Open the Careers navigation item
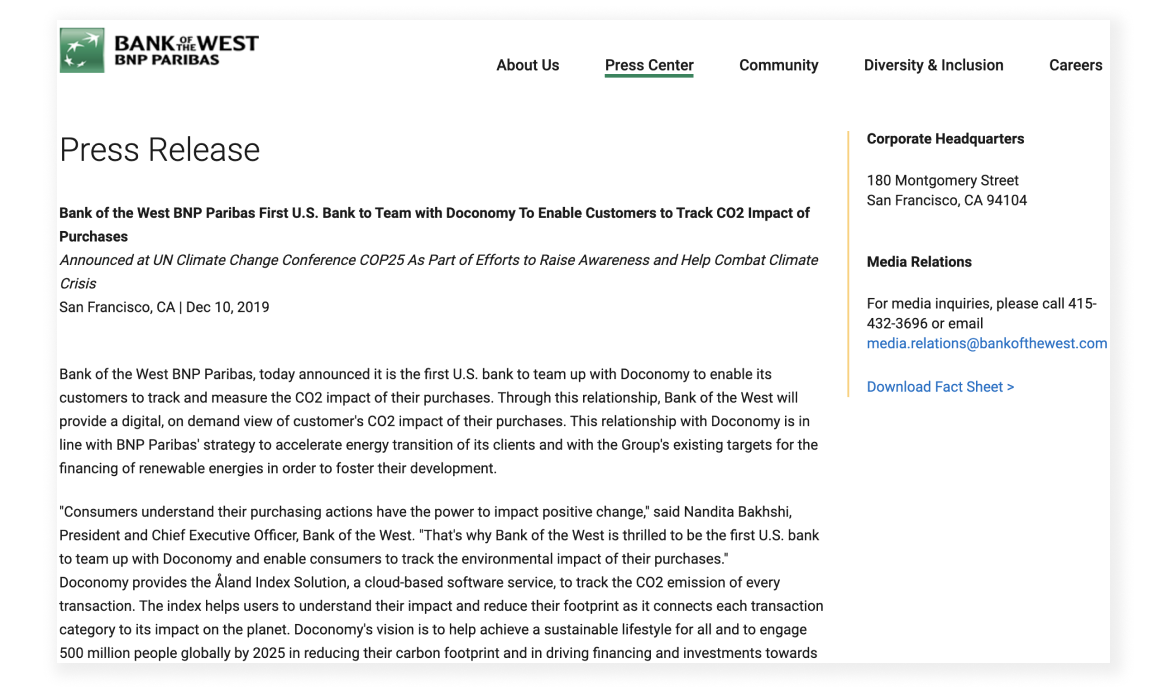 pos(1075,65)
